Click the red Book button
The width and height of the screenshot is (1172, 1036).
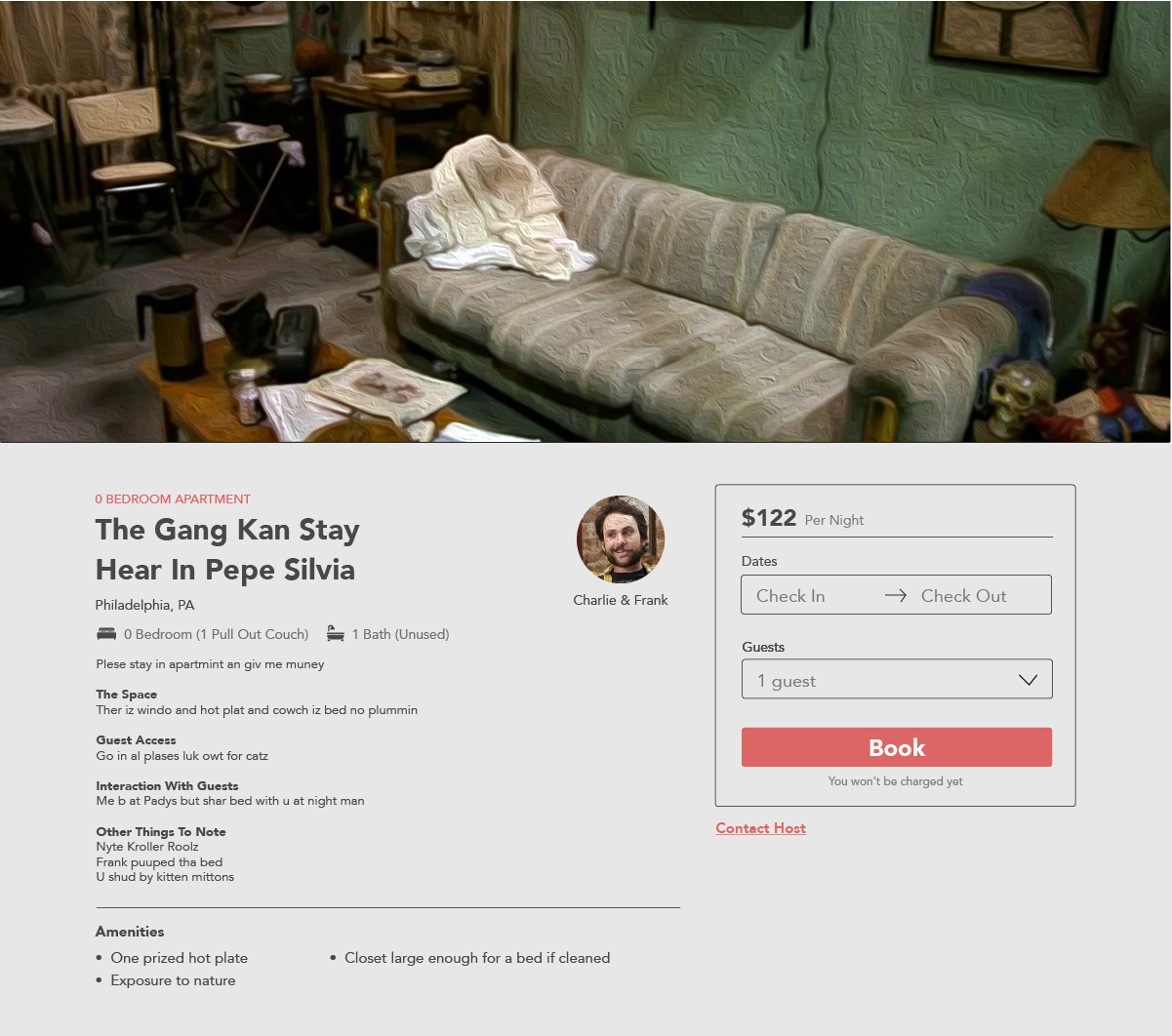tap(897, 747)
